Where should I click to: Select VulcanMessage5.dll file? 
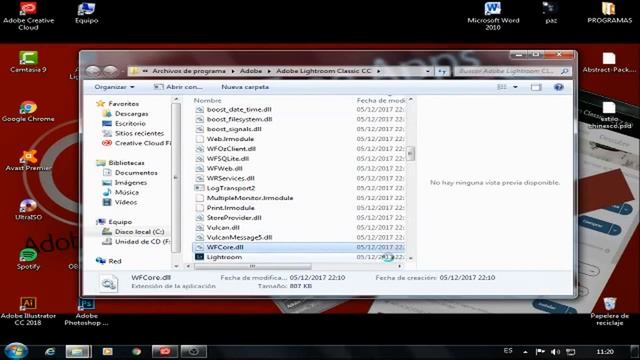pyautogui.click(x=239, y=237)
